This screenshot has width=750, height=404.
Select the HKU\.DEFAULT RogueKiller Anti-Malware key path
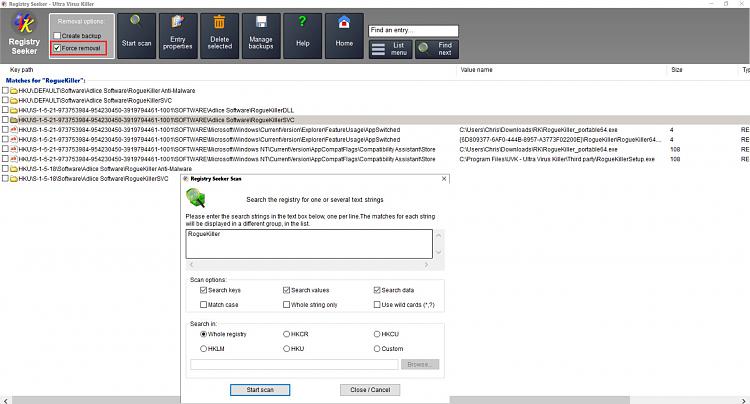[107, 90]
